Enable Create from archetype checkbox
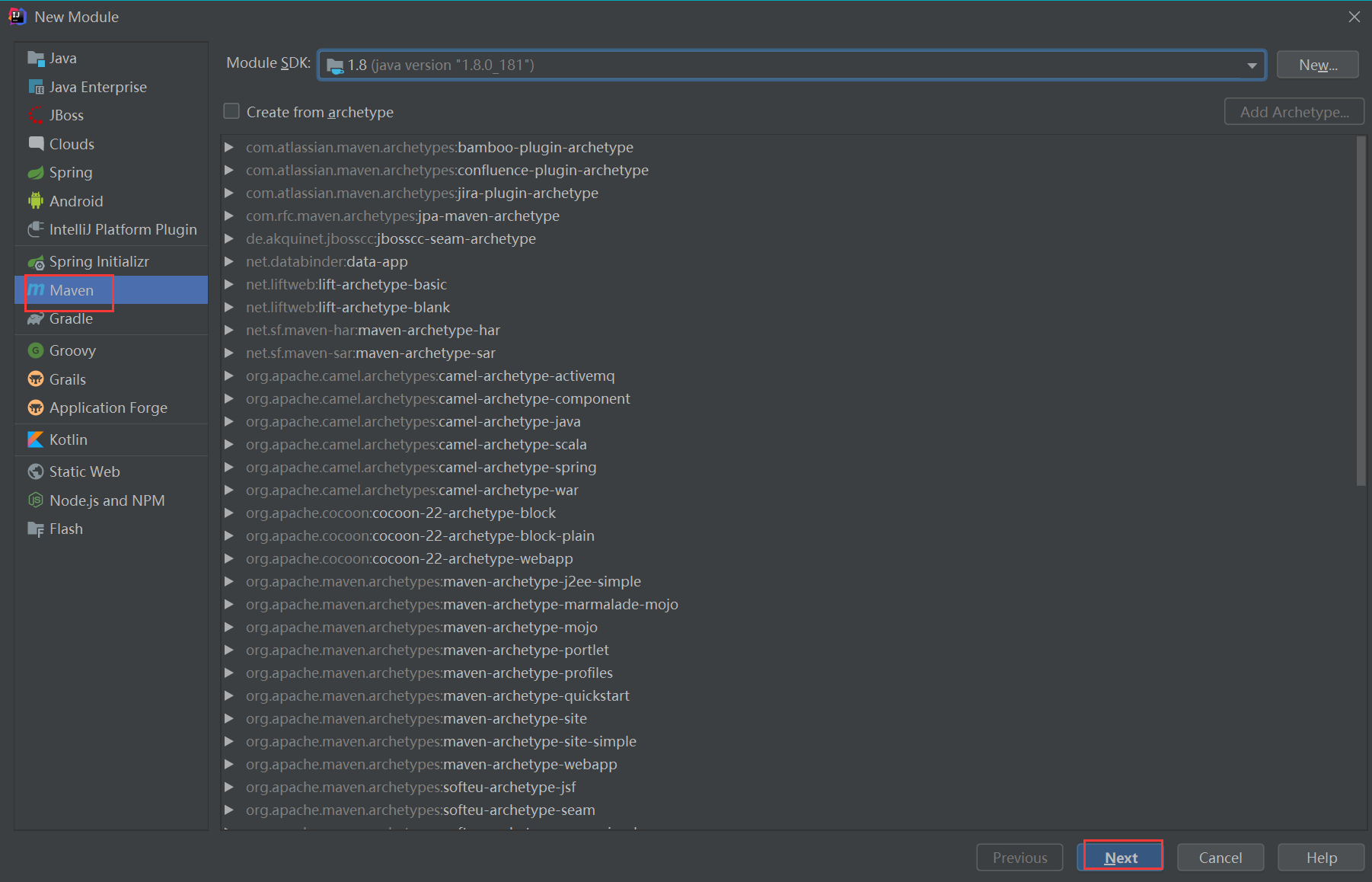The image size is (1372, 882). [231, 111]
